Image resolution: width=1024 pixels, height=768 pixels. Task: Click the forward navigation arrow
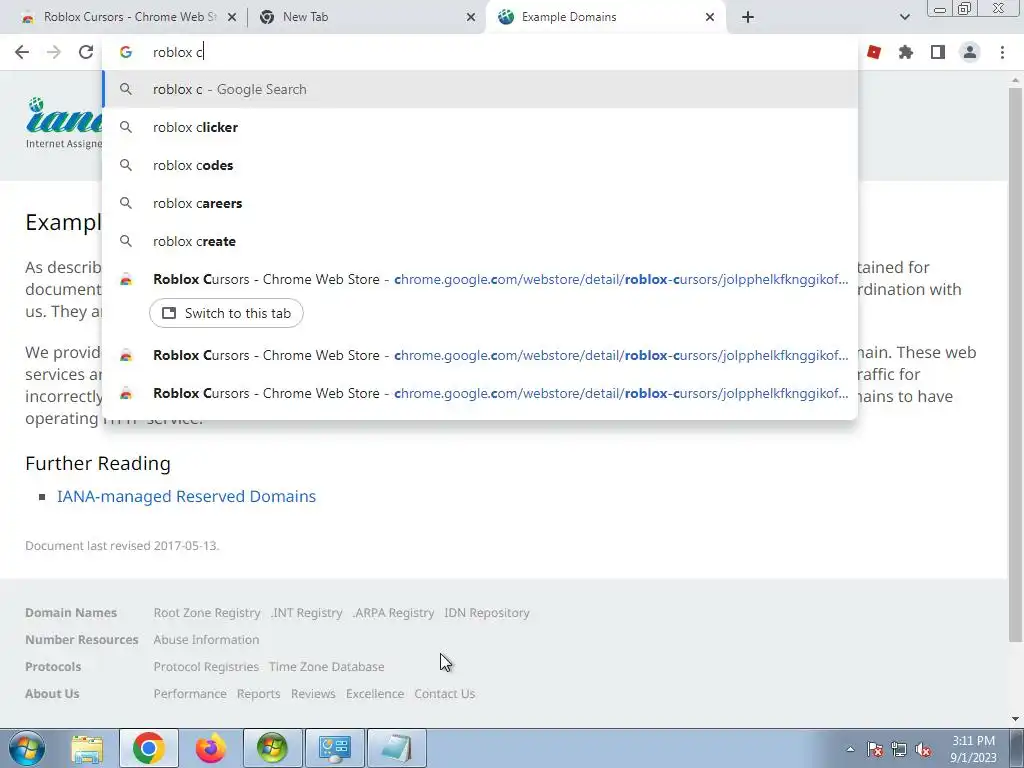[54, 52]
